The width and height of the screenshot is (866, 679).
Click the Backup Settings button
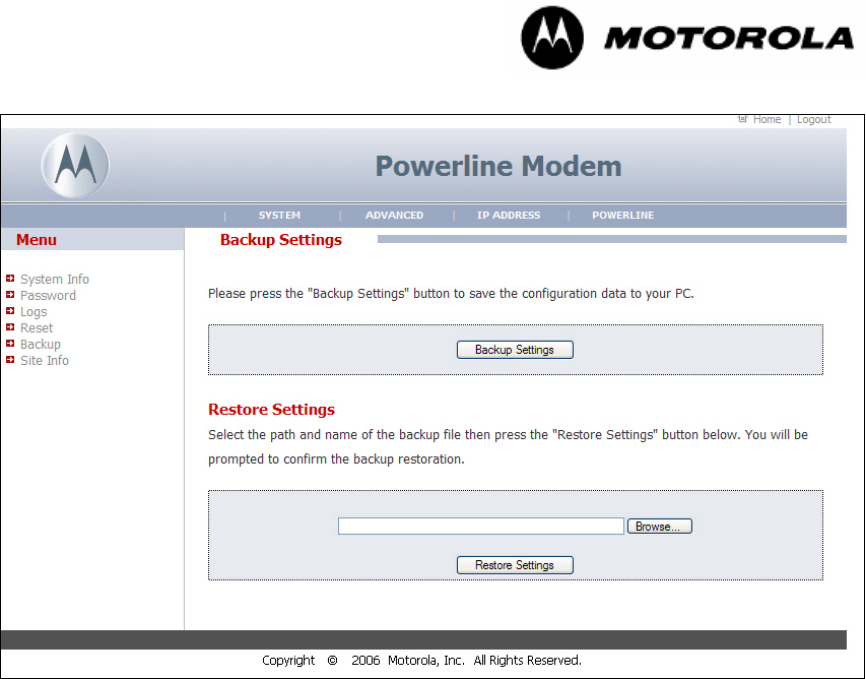515,350
